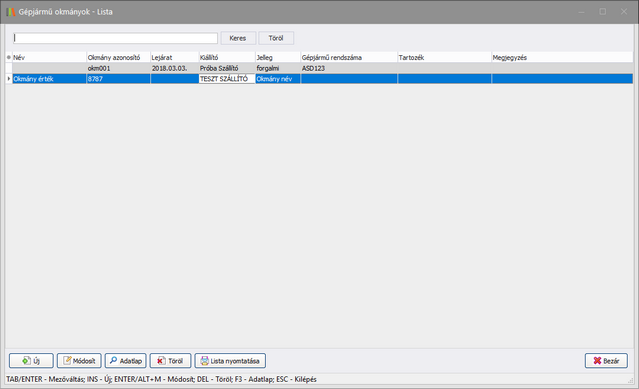The height and width of the screenshot is (389, 639).
Task: Open Adatlap with the magnifier icon
Action: click(113, 360)
